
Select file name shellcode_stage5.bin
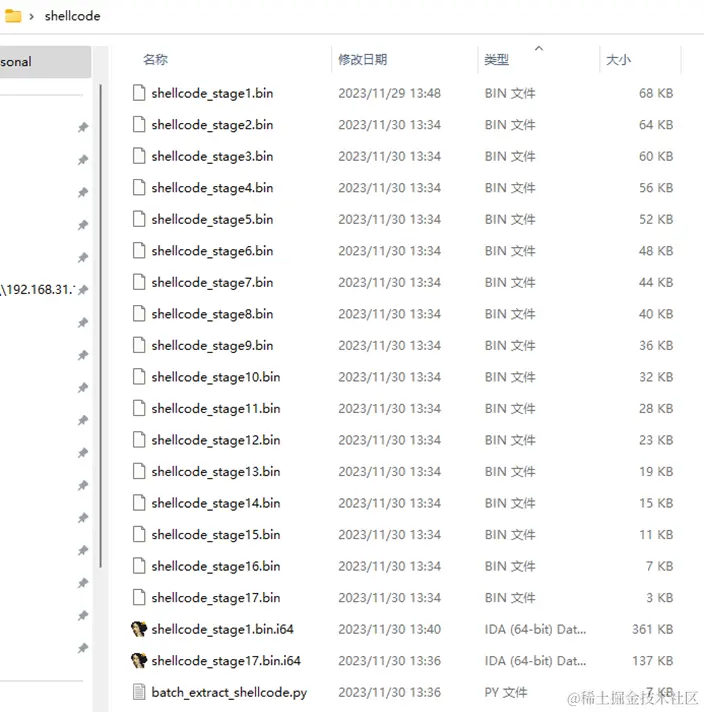tap(212, 220)
